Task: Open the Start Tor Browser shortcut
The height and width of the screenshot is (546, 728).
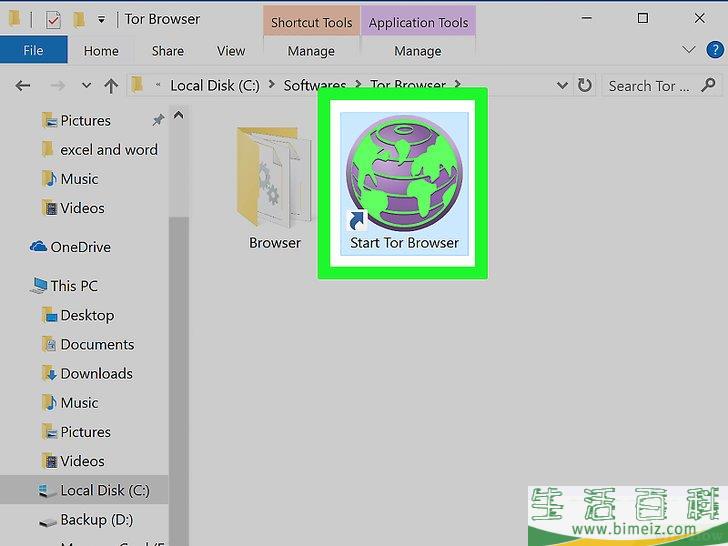Action: (404, 183)
